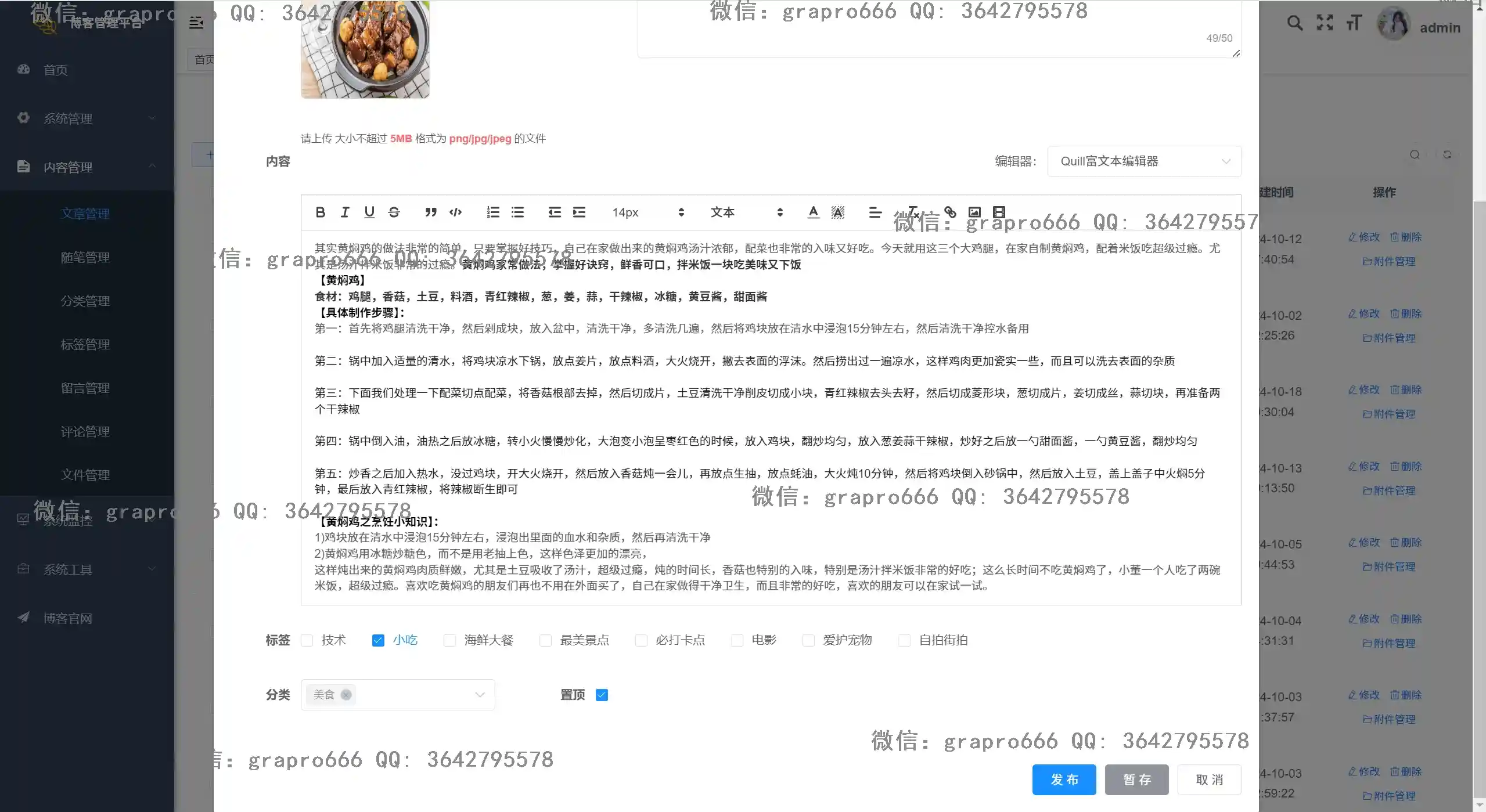Toggle the 置顶 pin checkbox

click(602, 695)
